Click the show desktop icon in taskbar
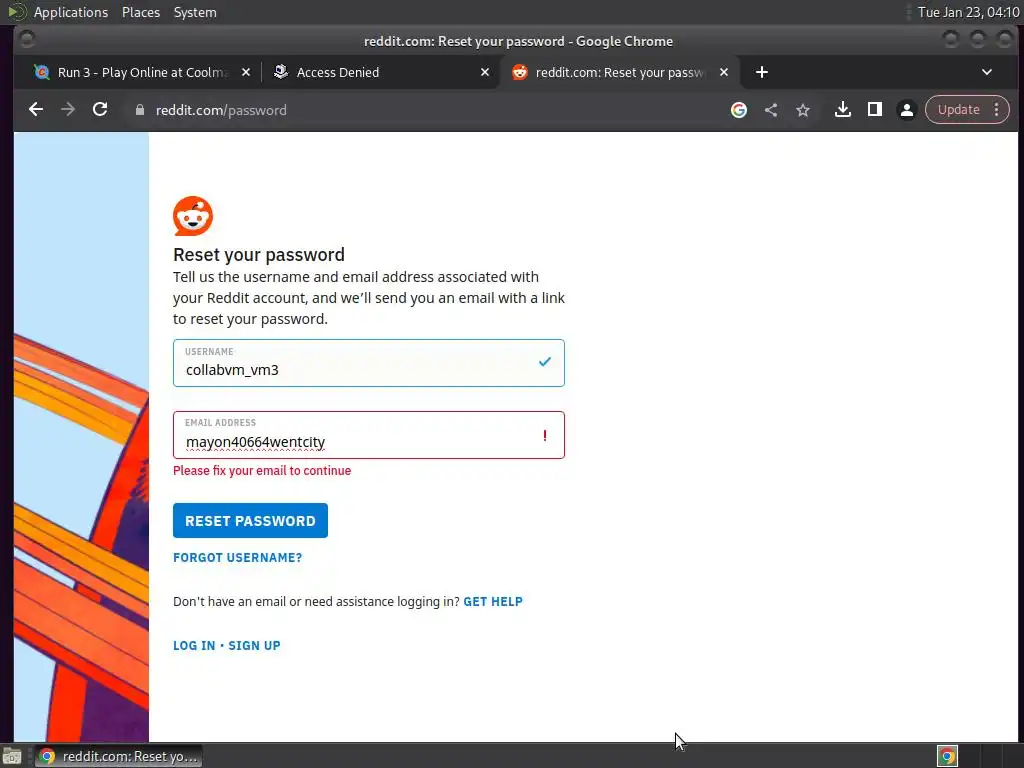This screenshot has width=1024, height=768. point(12,756)
